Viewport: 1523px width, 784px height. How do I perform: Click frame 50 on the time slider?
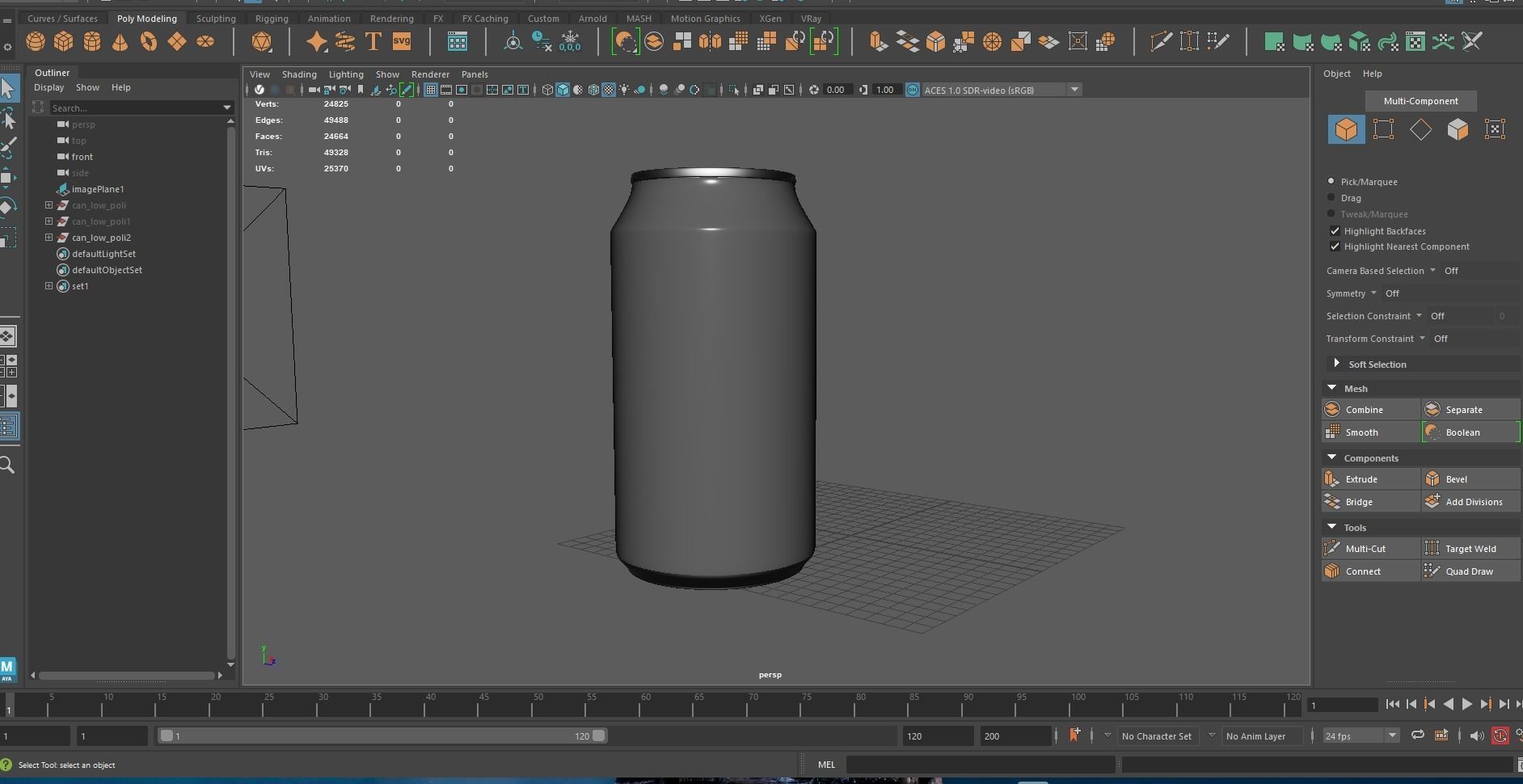pos(538,705)
